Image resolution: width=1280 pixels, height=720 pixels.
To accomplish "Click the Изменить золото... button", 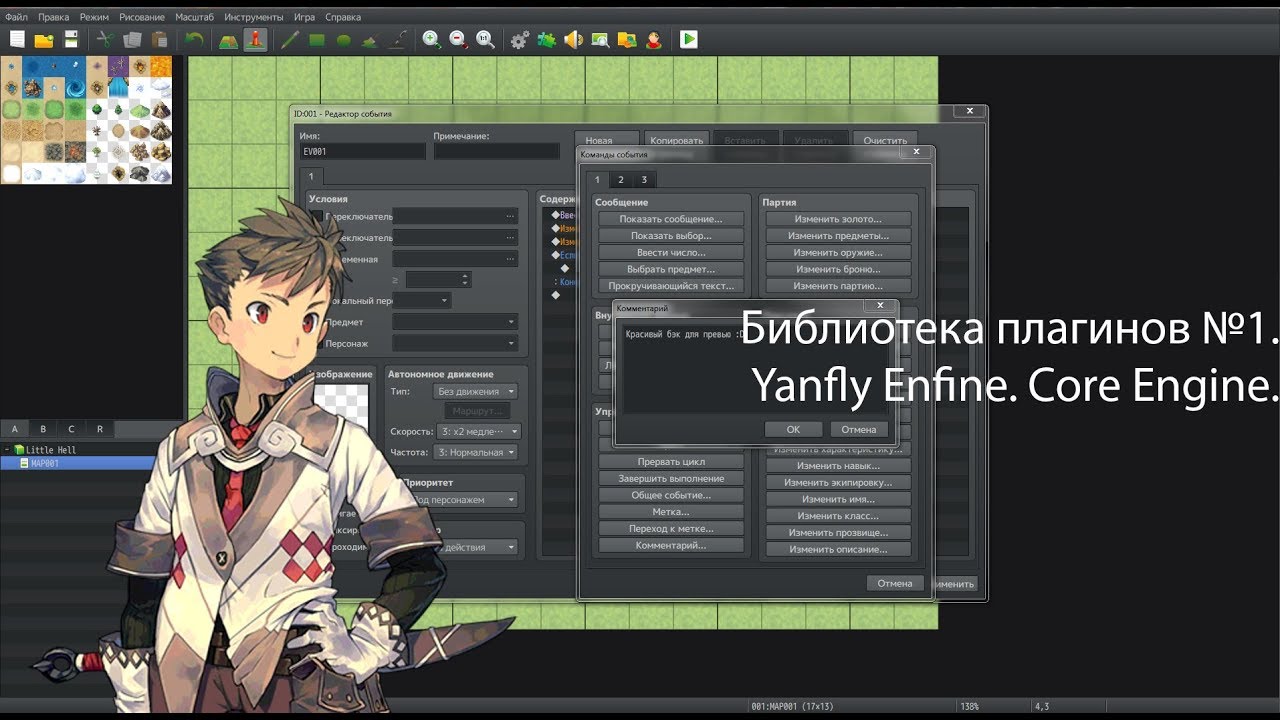I will [x=838, y=219].
